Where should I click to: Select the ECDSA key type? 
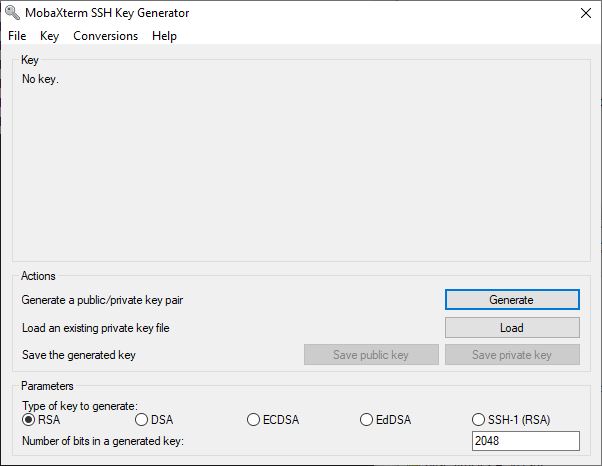click(x=253, y=420)
